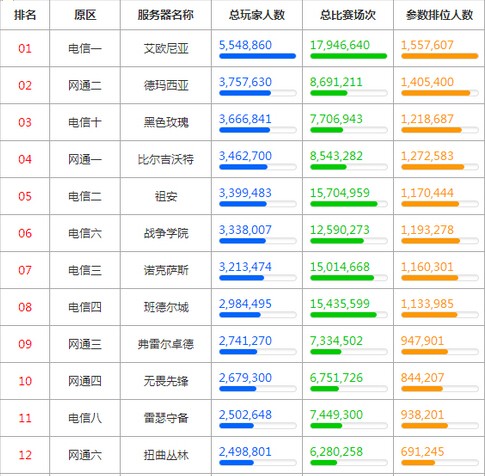This screenshot has height=476, width=485.
Task: Click player count 3,757,630
Action: point(245,82)
